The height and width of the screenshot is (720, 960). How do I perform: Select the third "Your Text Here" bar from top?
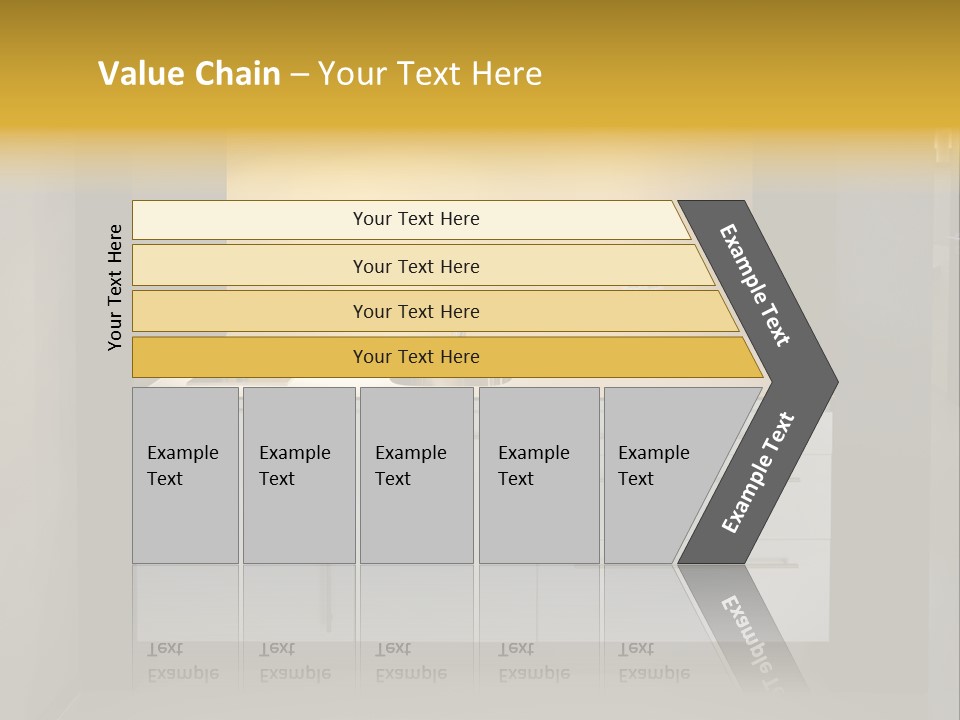[416, 311]
